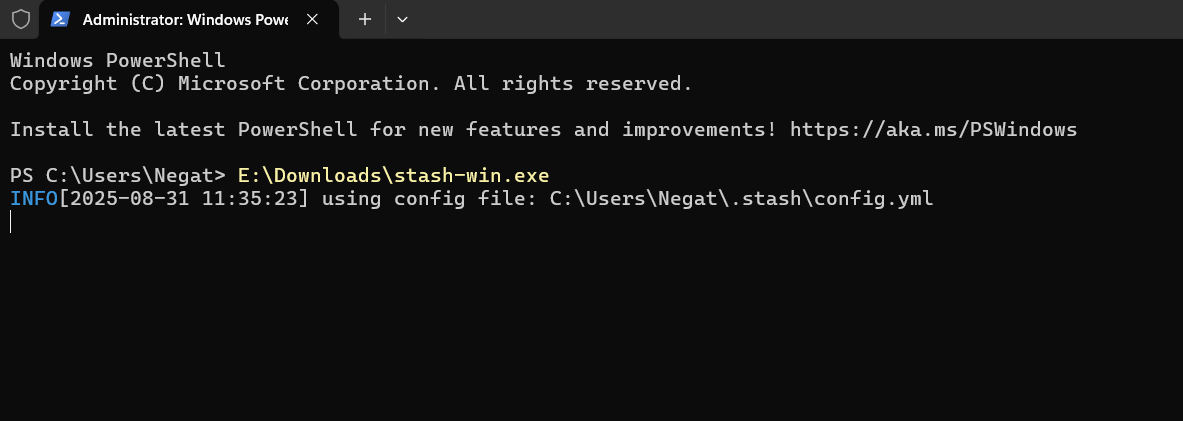This screenshot has height=421, width=1183.
Task: Click the blinking cursor line in terminal
Action: 11,222
